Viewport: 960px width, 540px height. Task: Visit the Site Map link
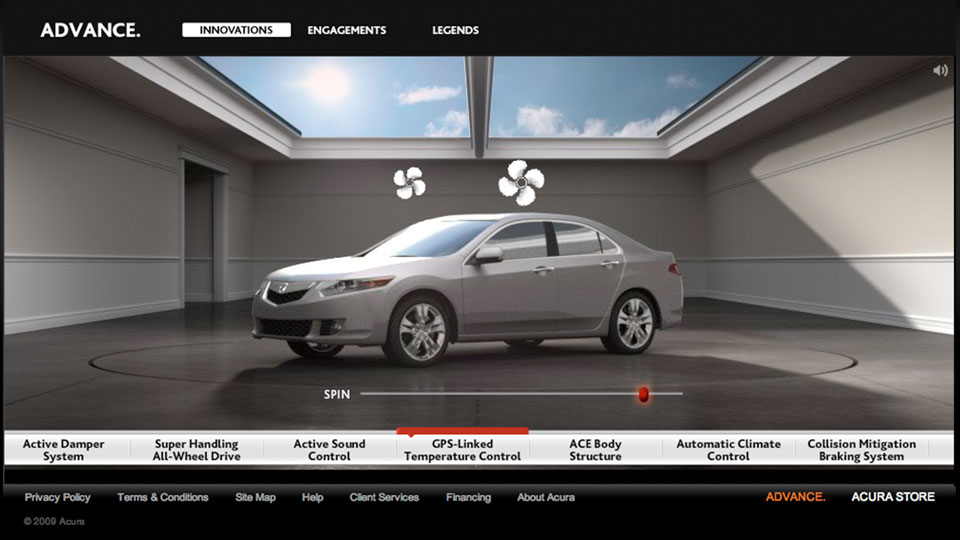tap(255, 497)
